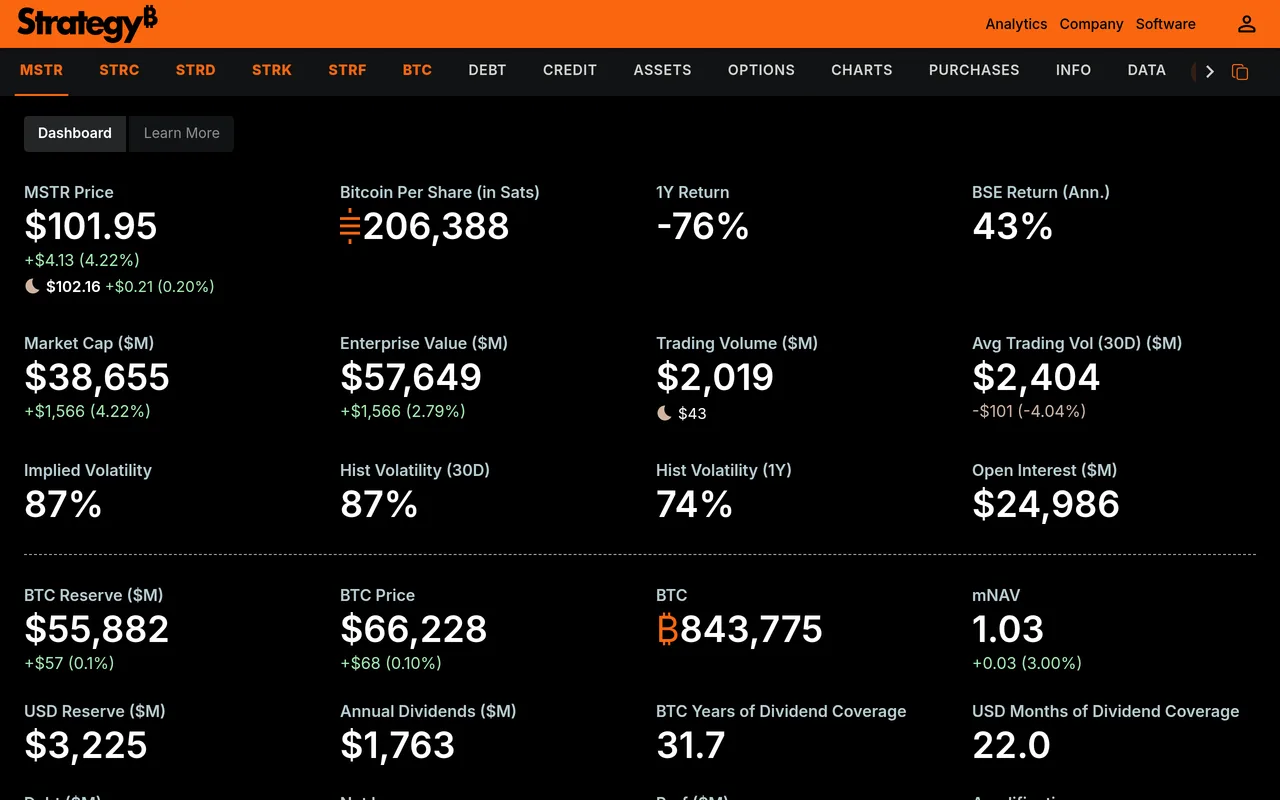Click the Bitcoin Per Share (in Sats) label
Viewport: 1280px width, 800px height.
click(x=440, y=192)
